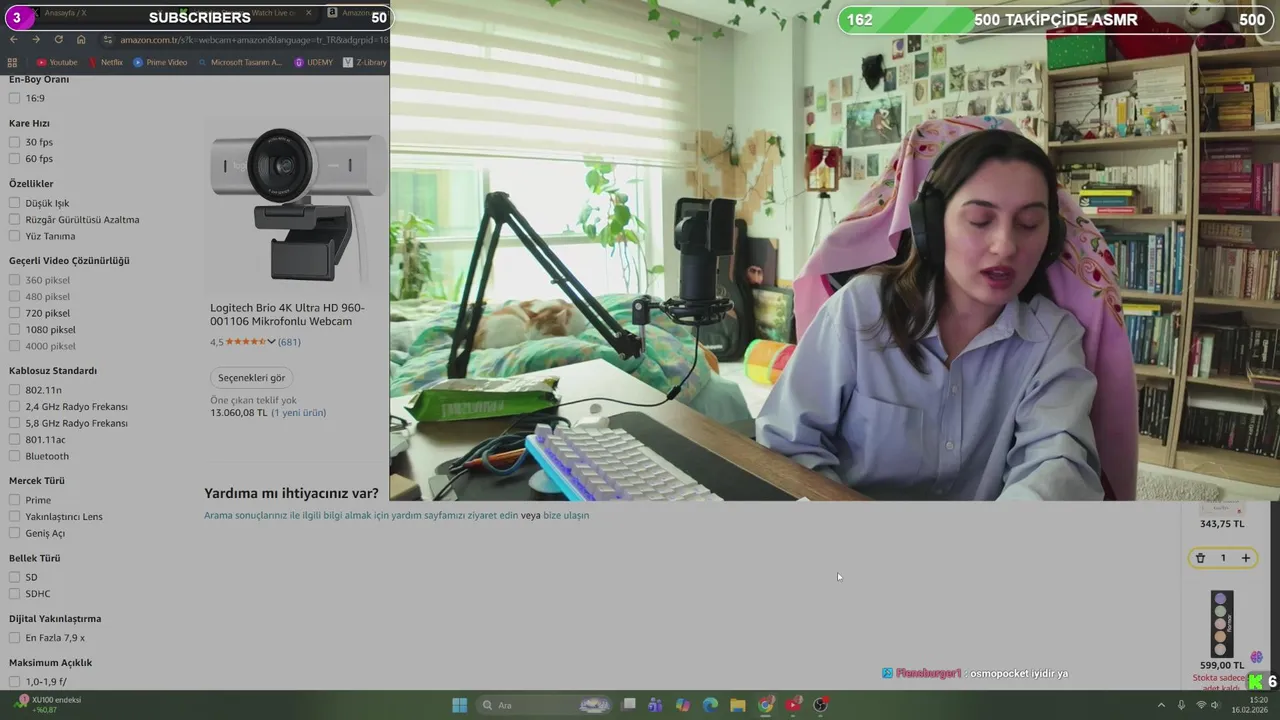The image size is (1280, 720).
Task: Click the browser forward arrow
Action: click(36, 39)
